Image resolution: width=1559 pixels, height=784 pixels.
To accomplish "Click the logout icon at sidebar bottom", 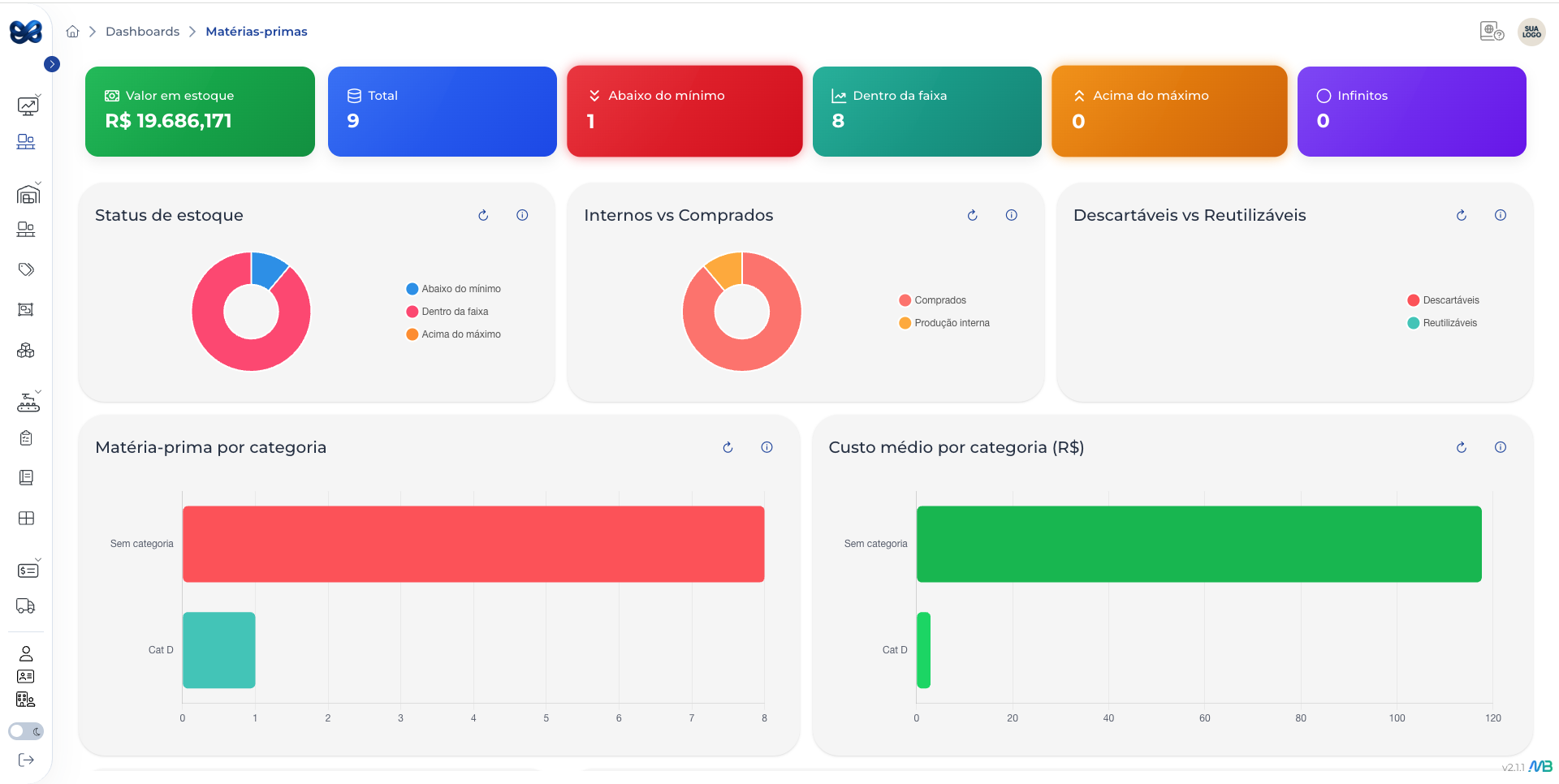I will coord(27,760).
